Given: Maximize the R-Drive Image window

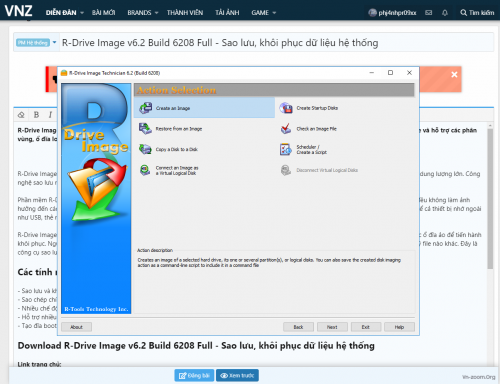Looking at the screenshot, I should (x=390, y=73).
